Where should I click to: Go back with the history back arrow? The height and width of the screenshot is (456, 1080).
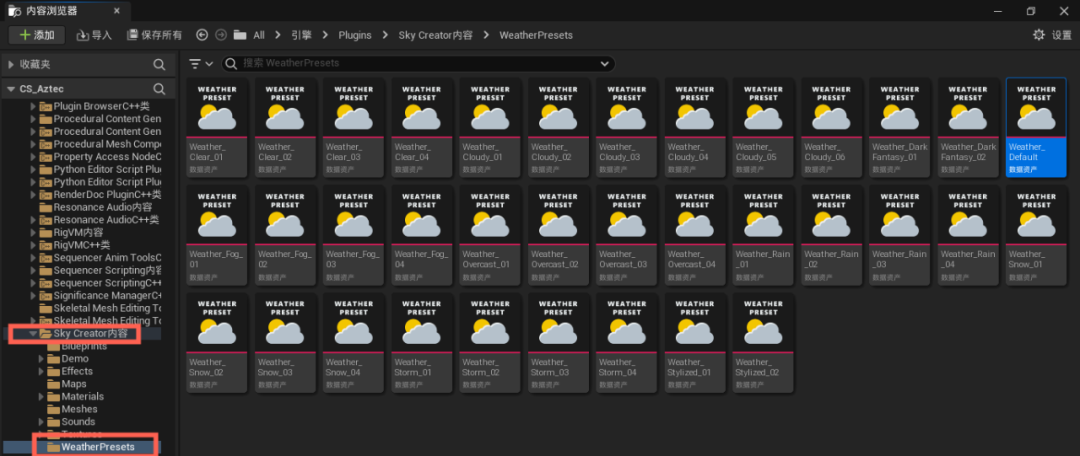[x=202, y=35]
